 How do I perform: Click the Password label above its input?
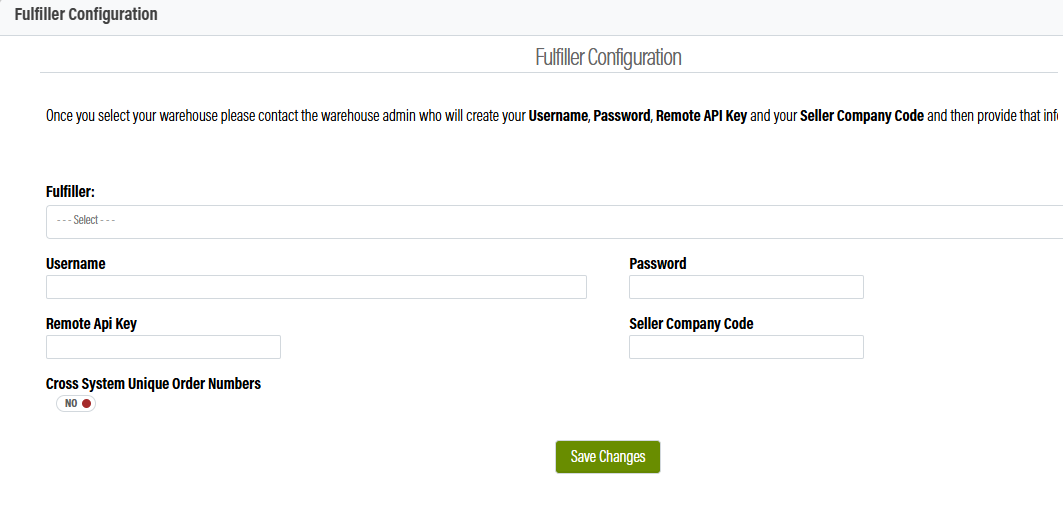tap(658, 264)
